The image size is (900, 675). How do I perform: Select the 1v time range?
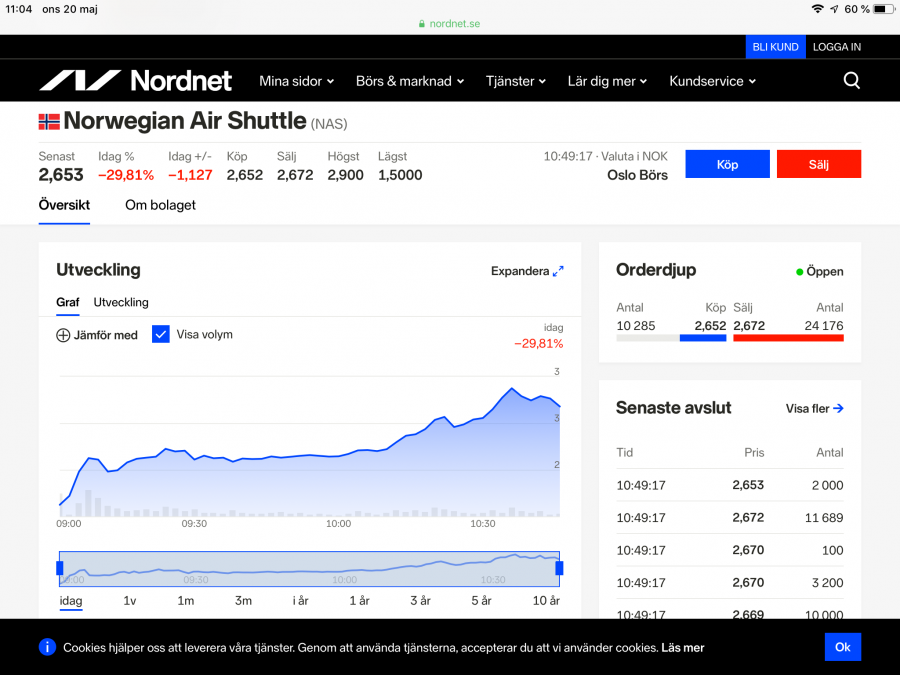click(x=130, y=601)
